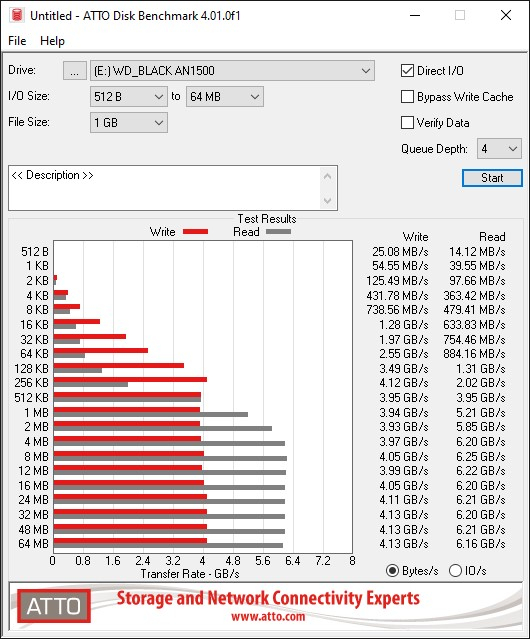
Task: Open the Help menu
Action: tap(52, 41)
